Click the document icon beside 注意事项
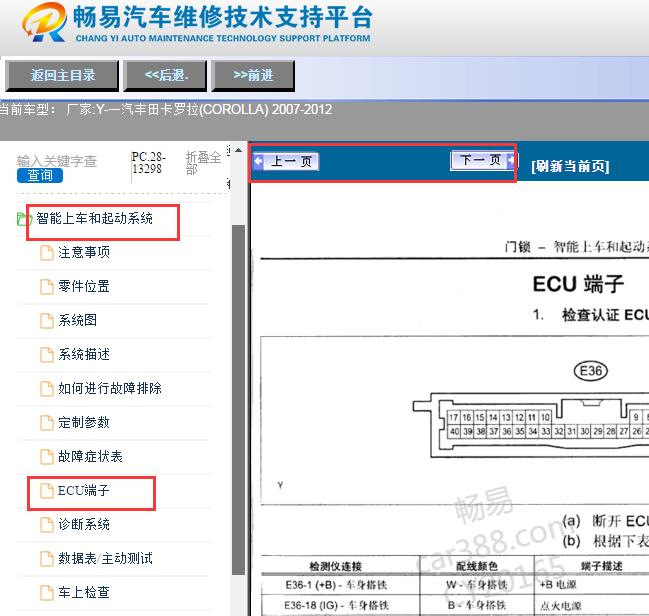The image size is (649, 616). click(x=47, y=253)
